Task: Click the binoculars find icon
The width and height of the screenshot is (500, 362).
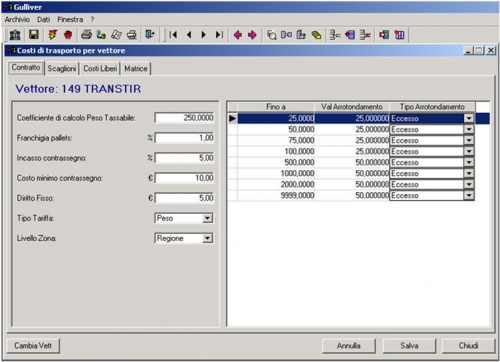Action: tap(286, 35)
